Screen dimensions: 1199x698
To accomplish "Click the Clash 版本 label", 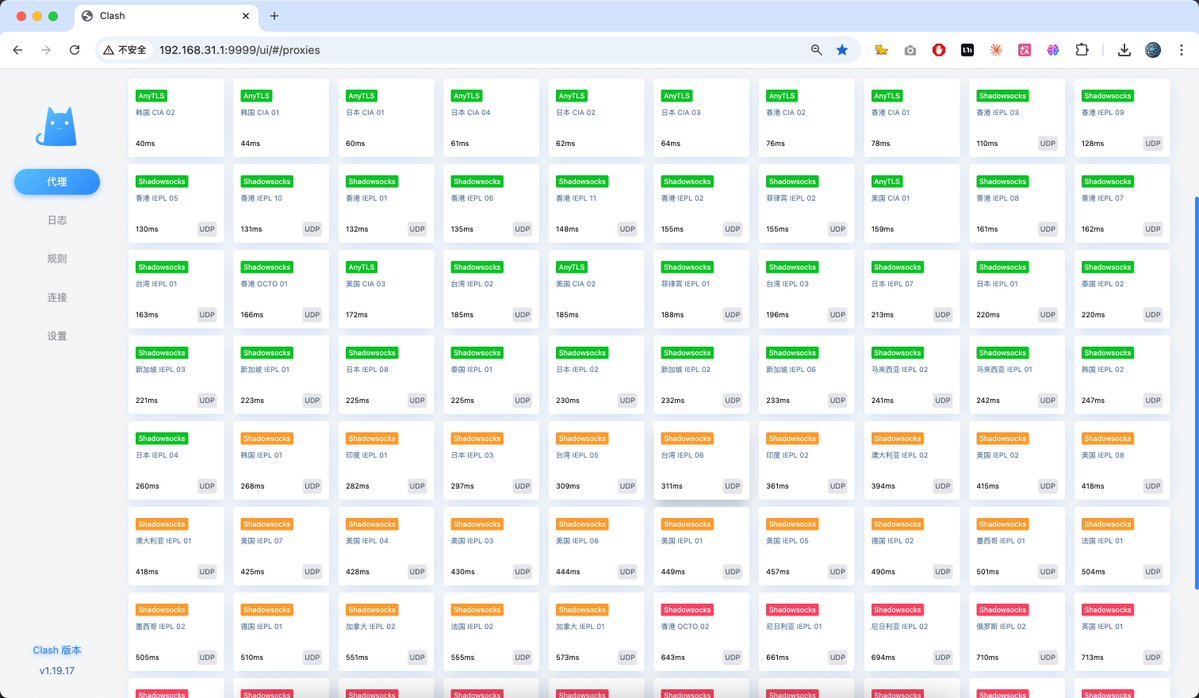I will 57,650.
